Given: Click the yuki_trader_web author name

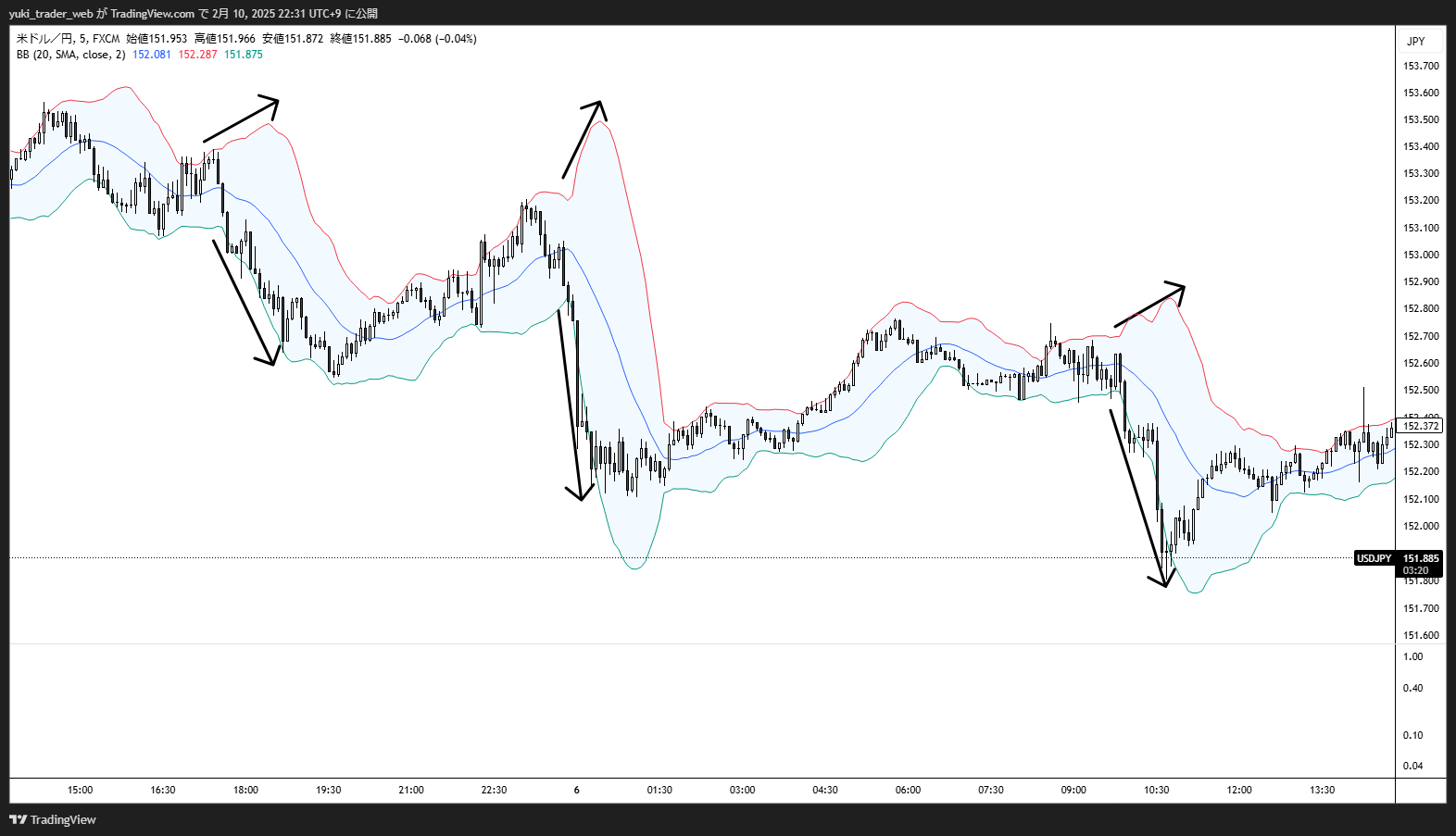Looking at the screenshot, I should [x=51, y=13].
